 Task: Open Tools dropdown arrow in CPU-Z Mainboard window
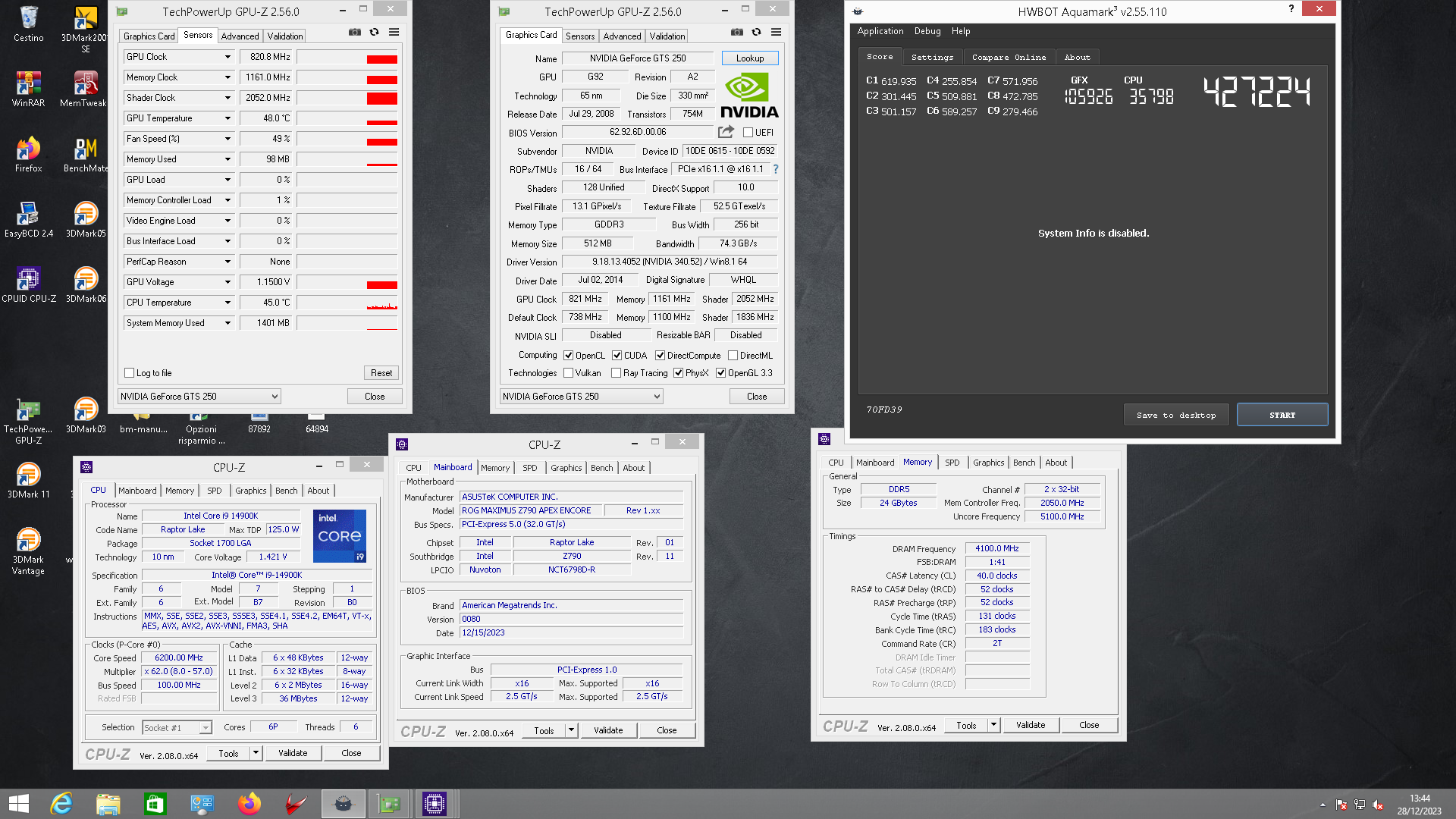pyautogui.click(x=572, y=730)
